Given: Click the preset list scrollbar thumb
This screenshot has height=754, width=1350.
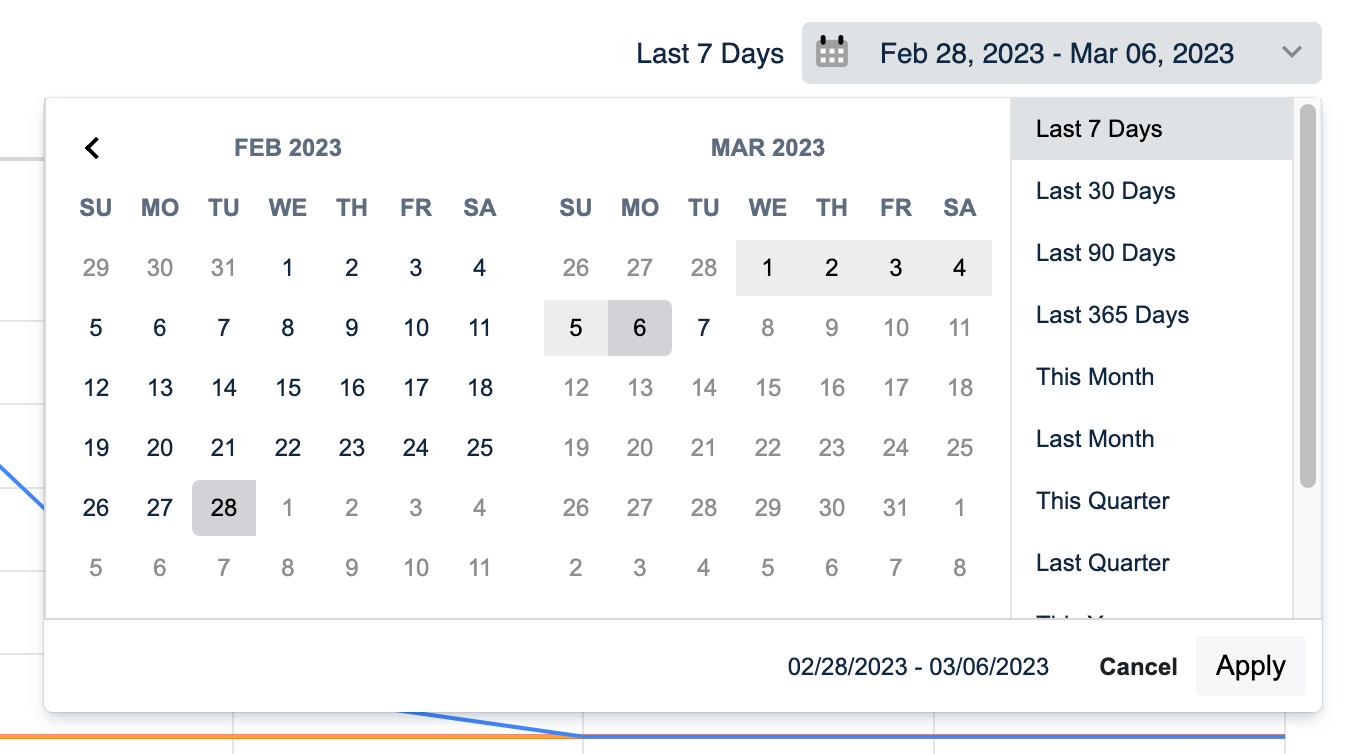Looking at the screenshot, I should tap(1307, 295).
